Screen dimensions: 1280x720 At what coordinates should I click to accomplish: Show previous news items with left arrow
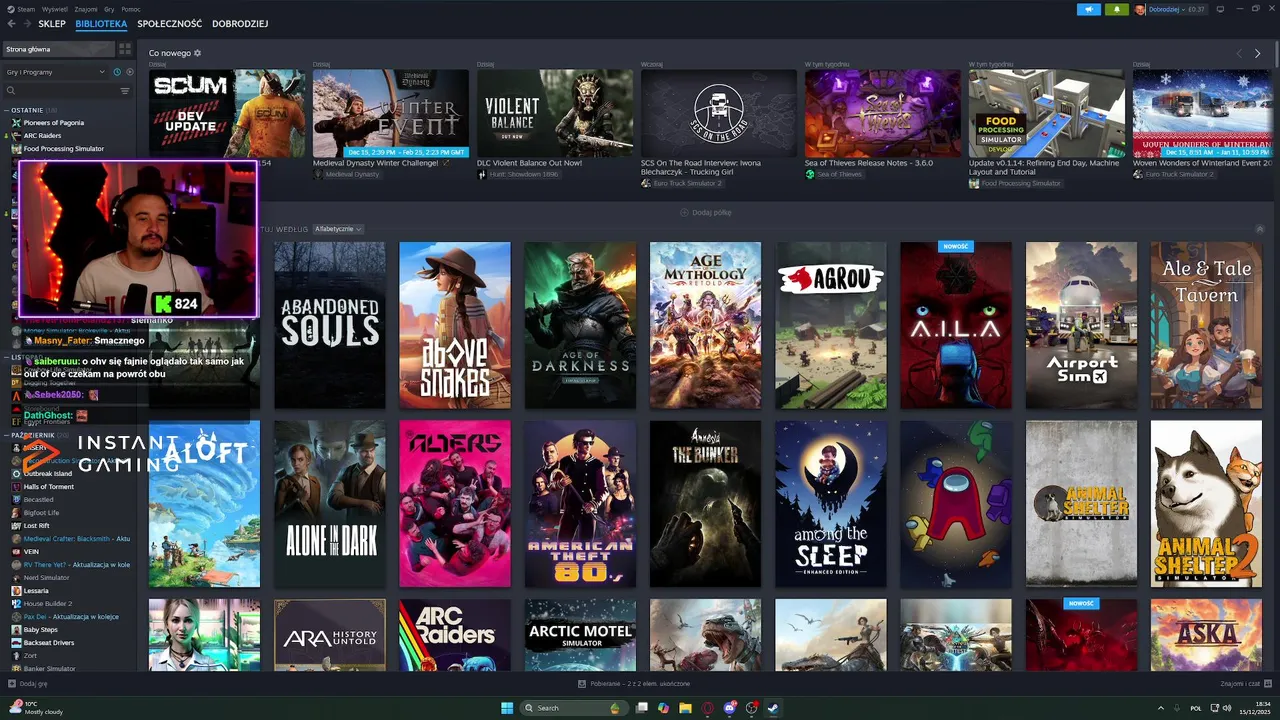1239,53
